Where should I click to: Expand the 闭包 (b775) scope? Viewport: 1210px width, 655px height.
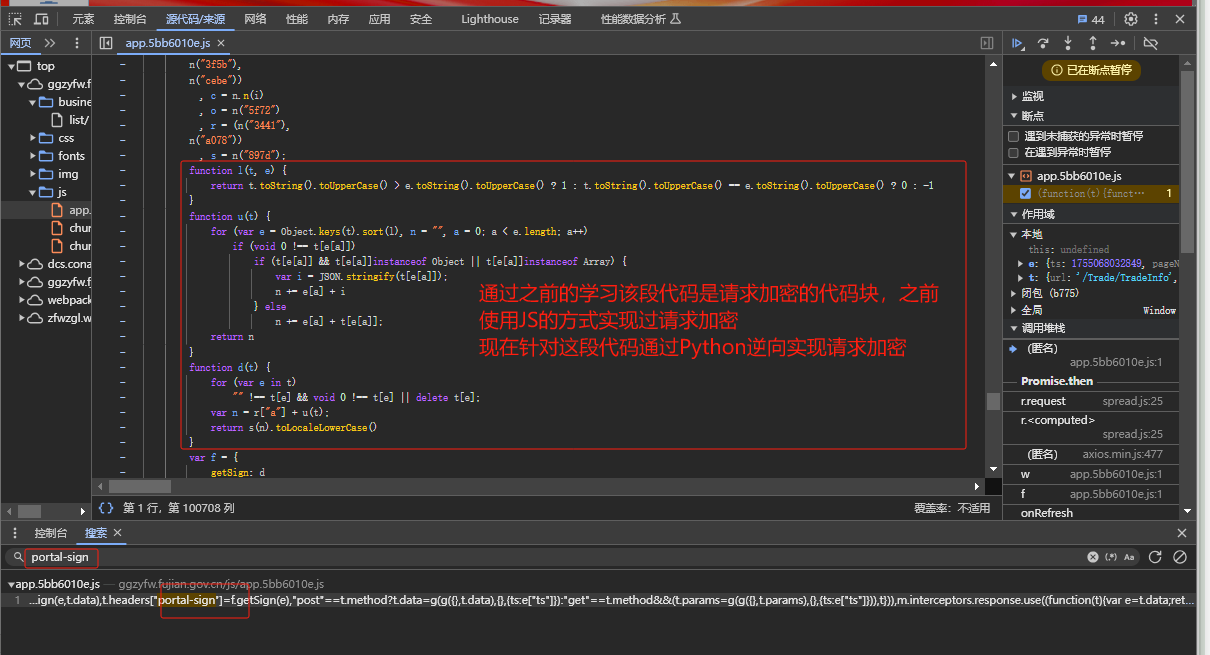pyautogui.click(x=1014, y=294)
